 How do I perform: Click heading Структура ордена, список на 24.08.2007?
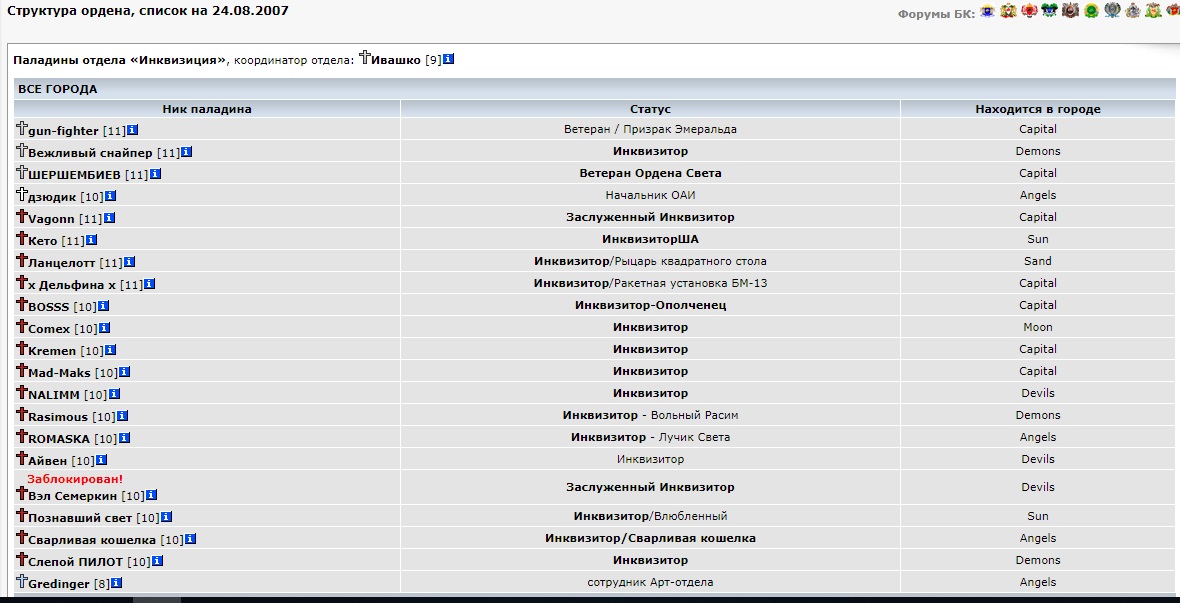point(148,11)
